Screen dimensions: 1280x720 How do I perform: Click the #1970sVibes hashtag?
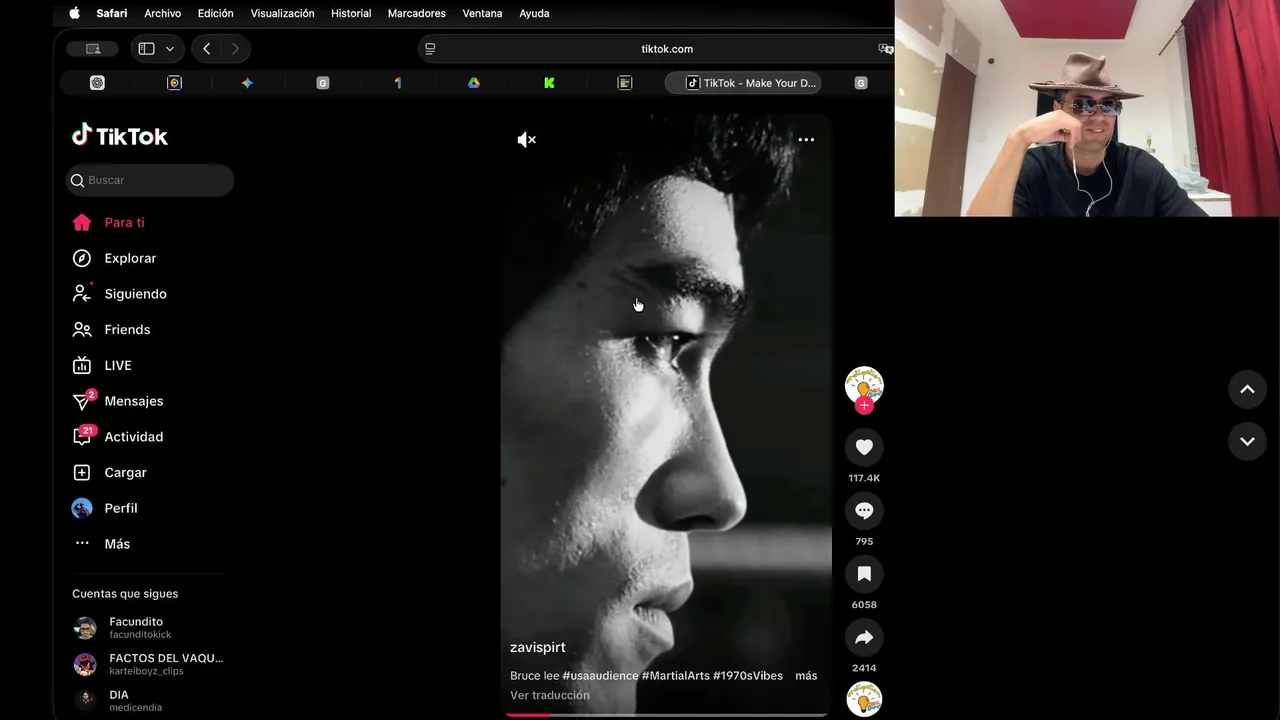click(748, 676)
